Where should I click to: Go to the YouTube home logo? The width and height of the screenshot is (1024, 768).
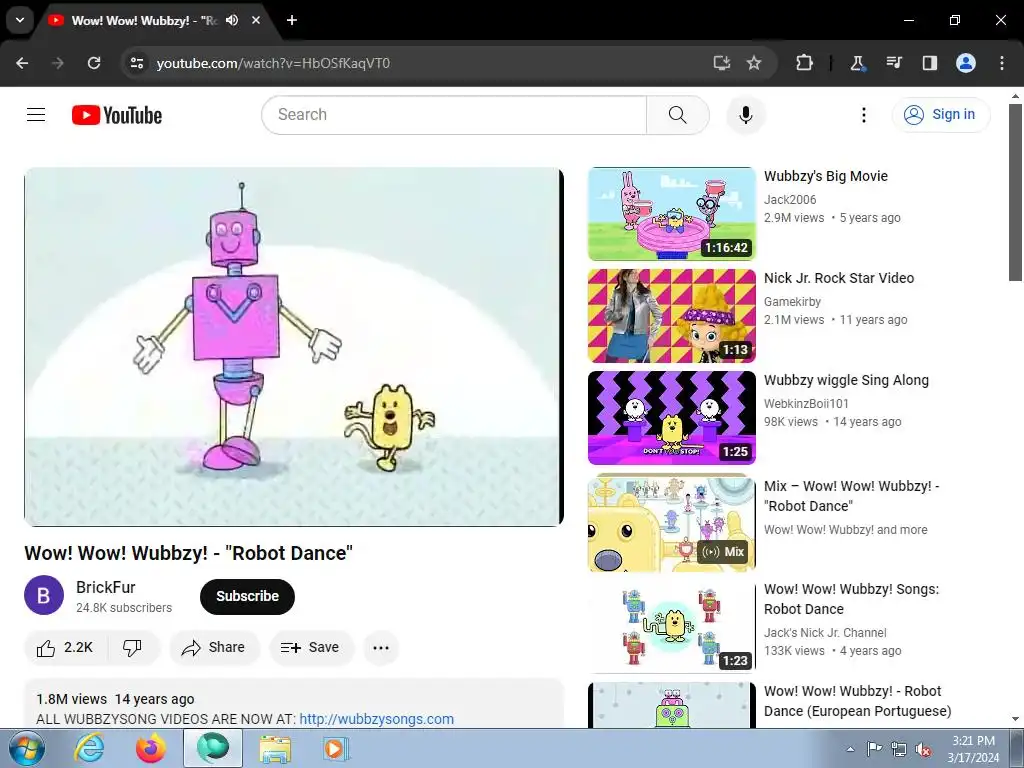(x=117, y=115)
